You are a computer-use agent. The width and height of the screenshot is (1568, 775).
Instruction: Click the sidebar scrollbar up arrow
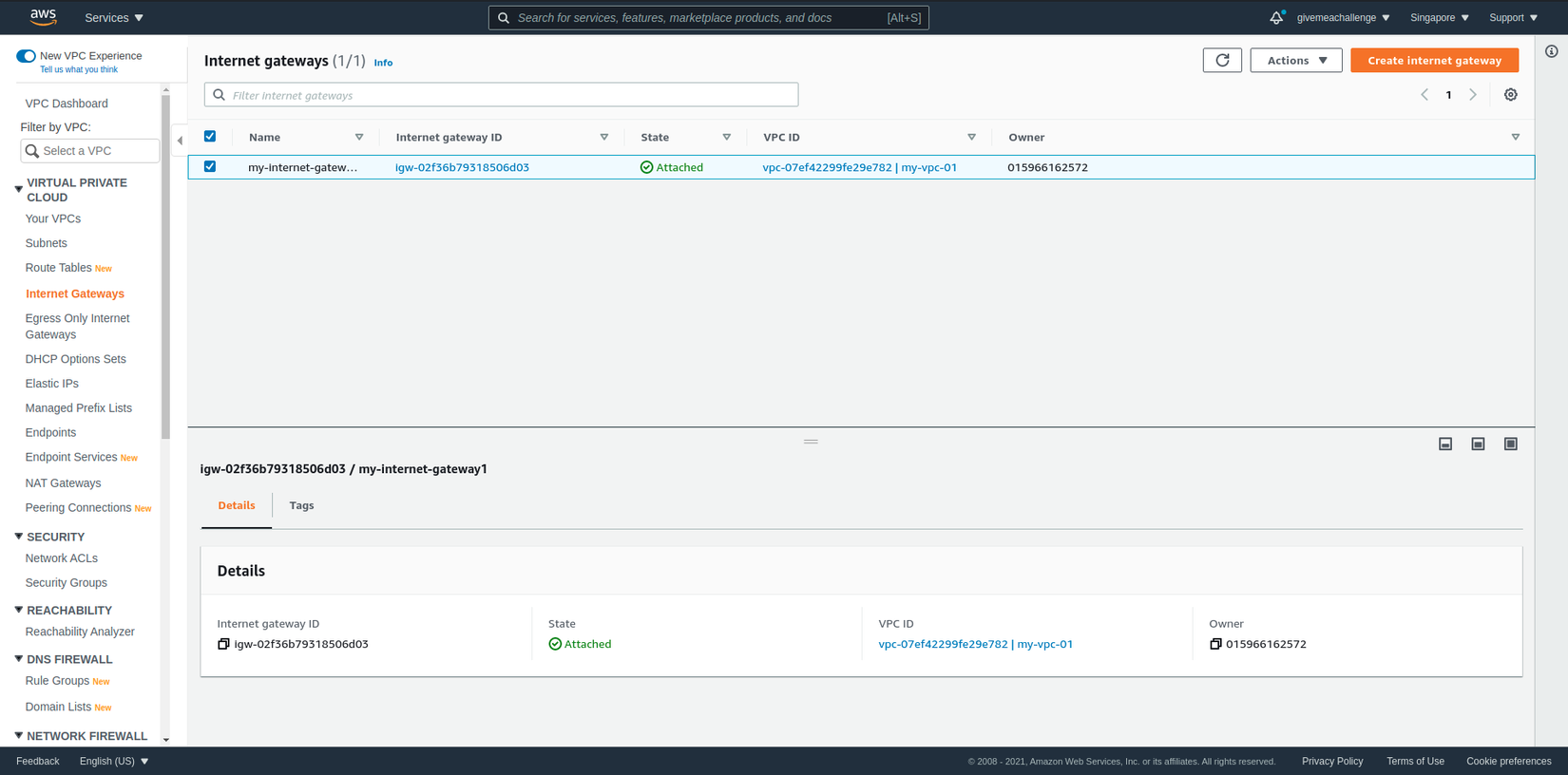point(165,90)
